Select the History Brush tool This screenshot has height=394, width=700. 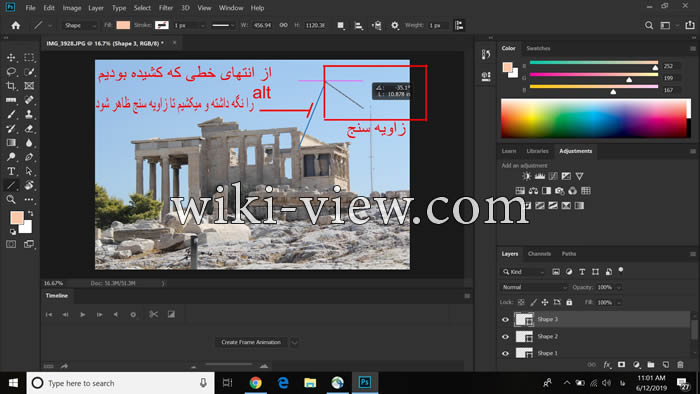coord(11,129)
